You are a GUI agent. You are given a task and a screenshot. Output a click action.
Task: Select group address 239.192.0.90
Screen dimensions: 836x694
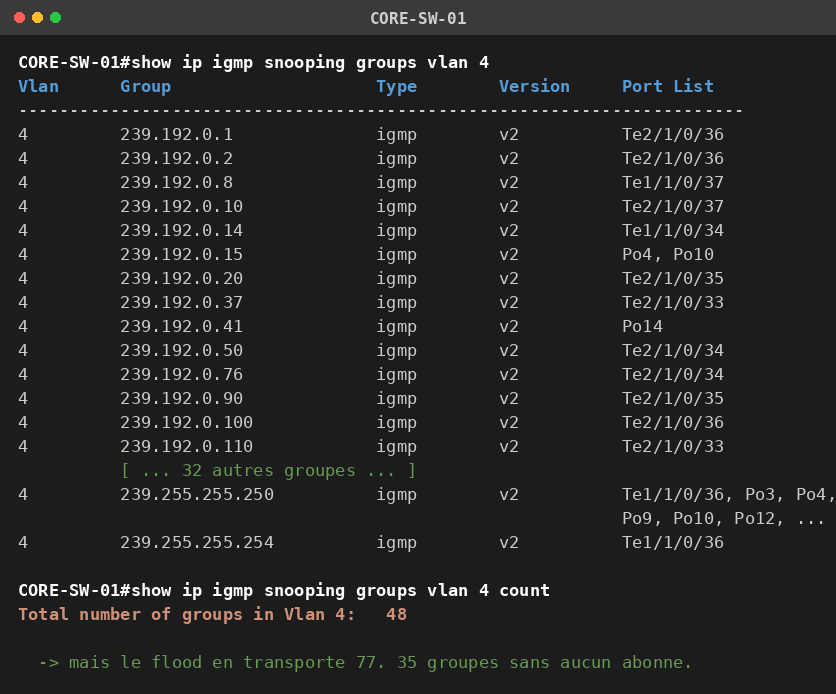[x=181, y=398]
